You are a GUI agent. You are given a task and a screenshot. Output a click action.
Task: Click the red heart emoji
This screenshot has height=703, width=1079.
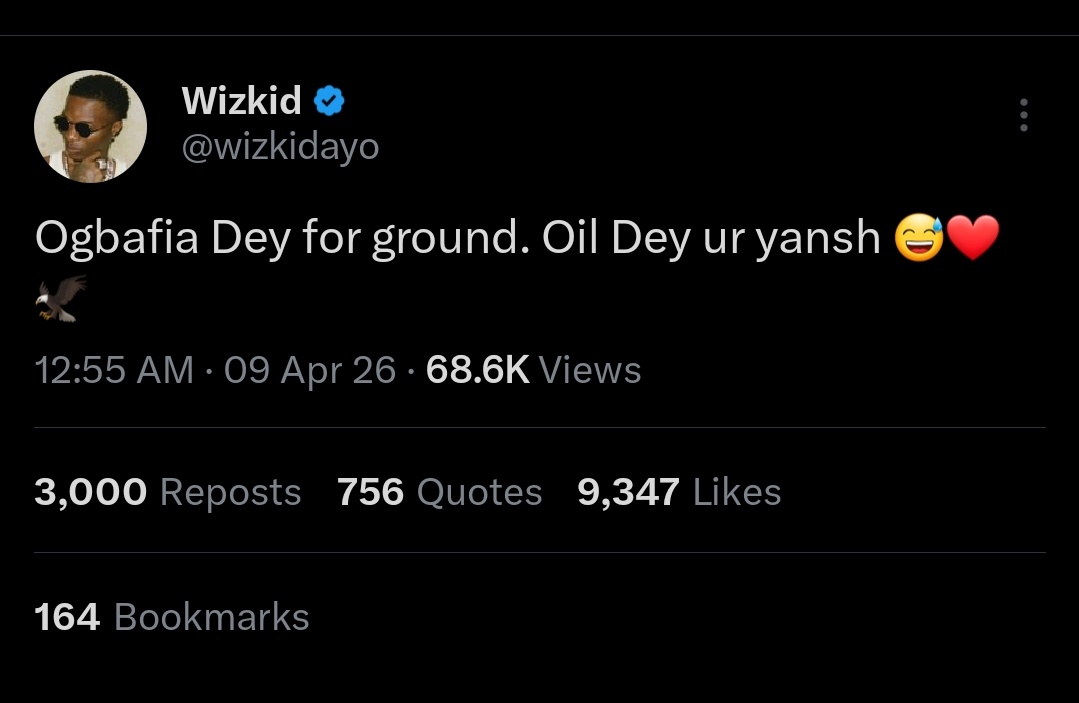click(972, 240)
